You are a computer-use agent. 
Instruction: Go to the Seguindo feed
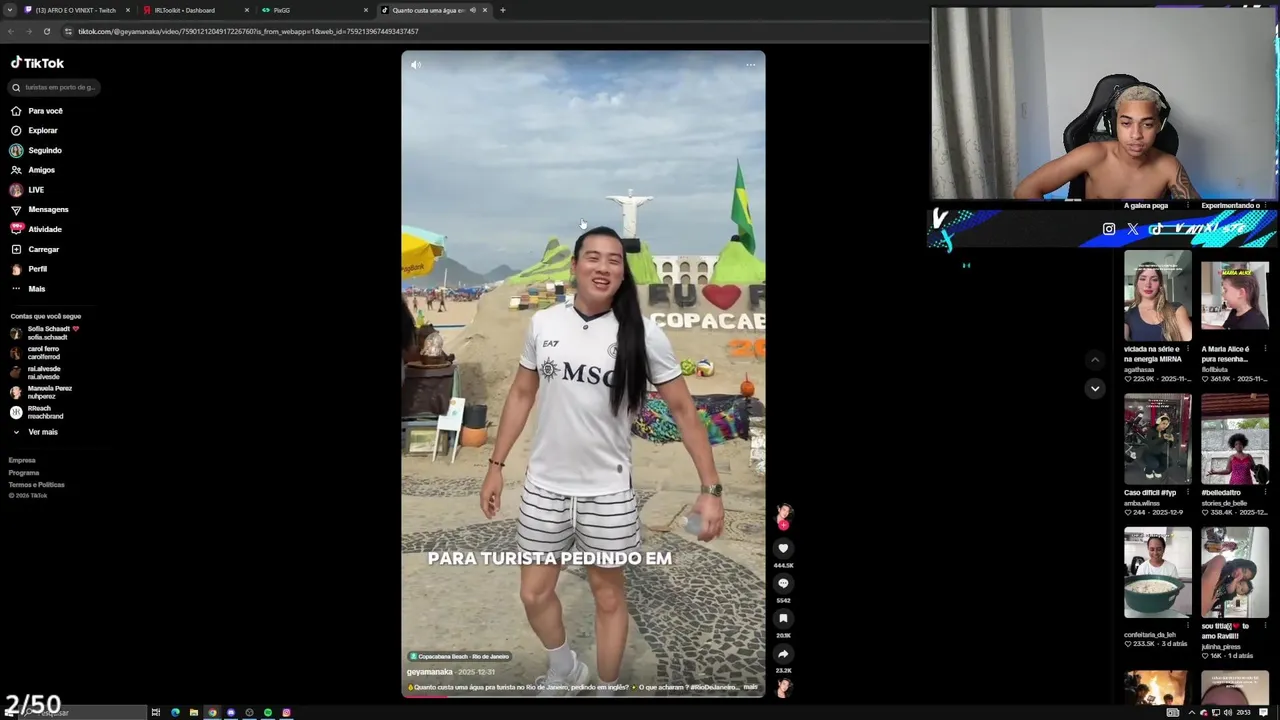36,150
